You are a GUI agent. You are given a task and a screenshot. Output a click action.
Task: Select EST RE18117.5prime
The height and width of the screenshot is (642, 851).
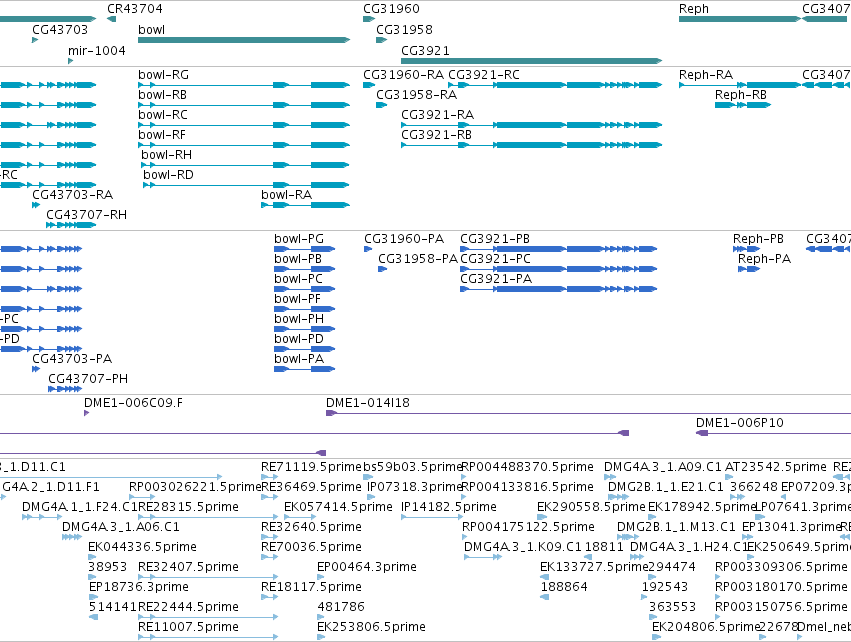[269, 597]
